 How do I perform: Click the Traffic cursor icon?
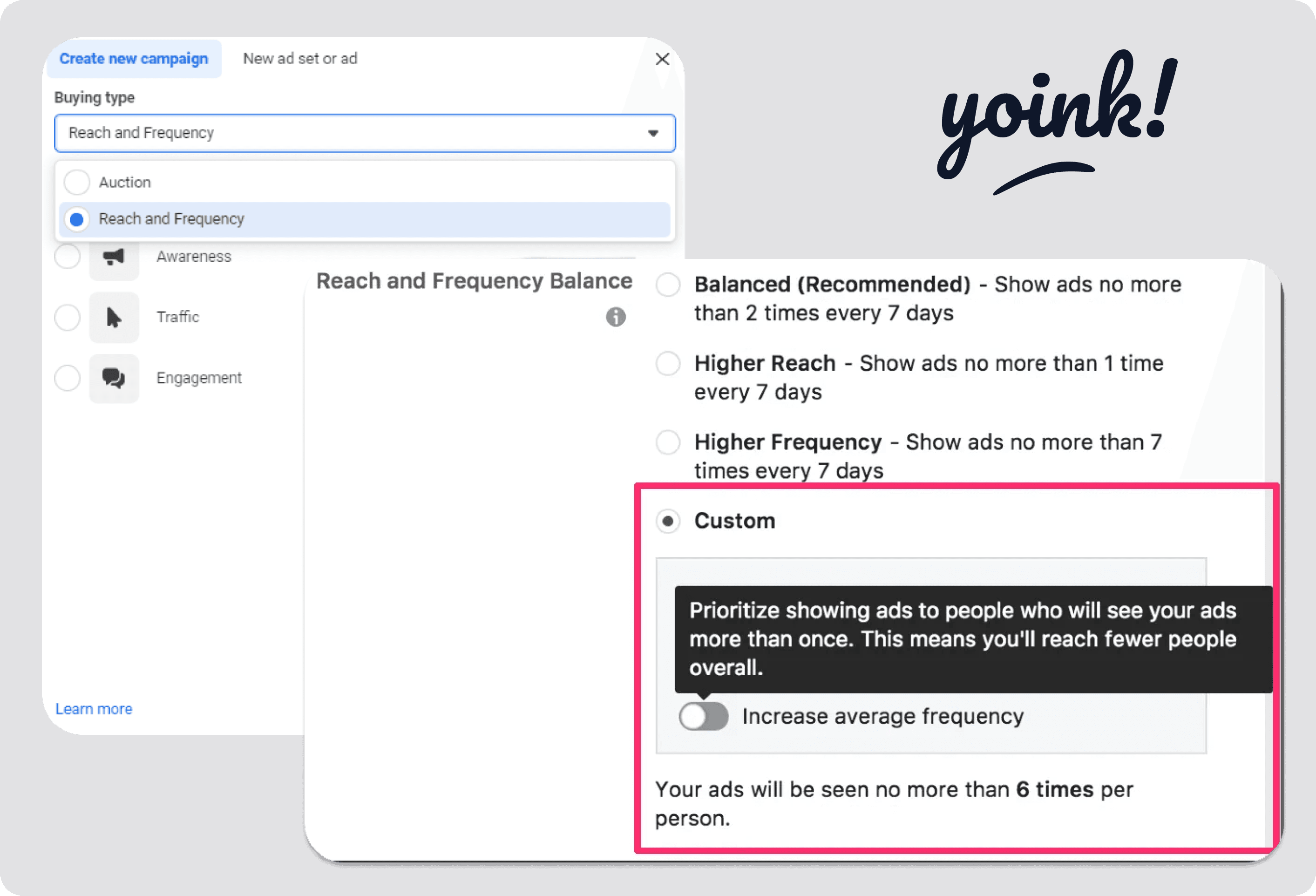[114, 317]
